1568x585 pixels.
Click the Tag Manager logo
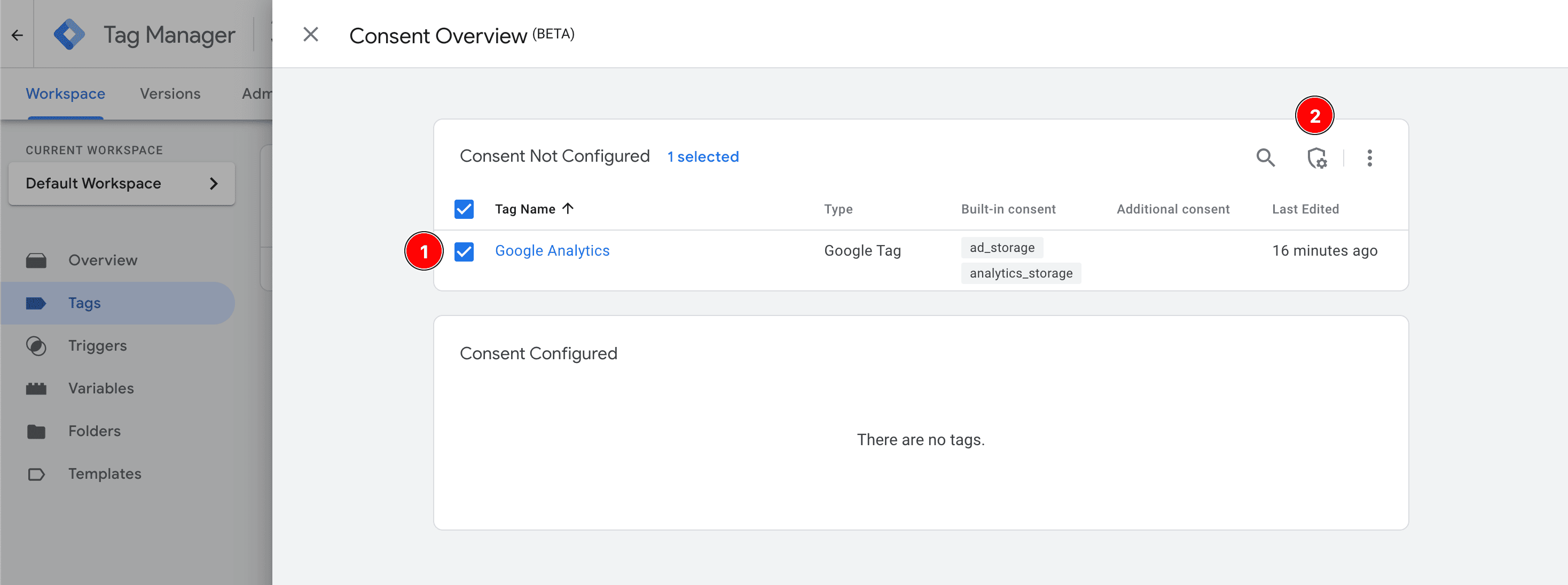coord(69,35)
